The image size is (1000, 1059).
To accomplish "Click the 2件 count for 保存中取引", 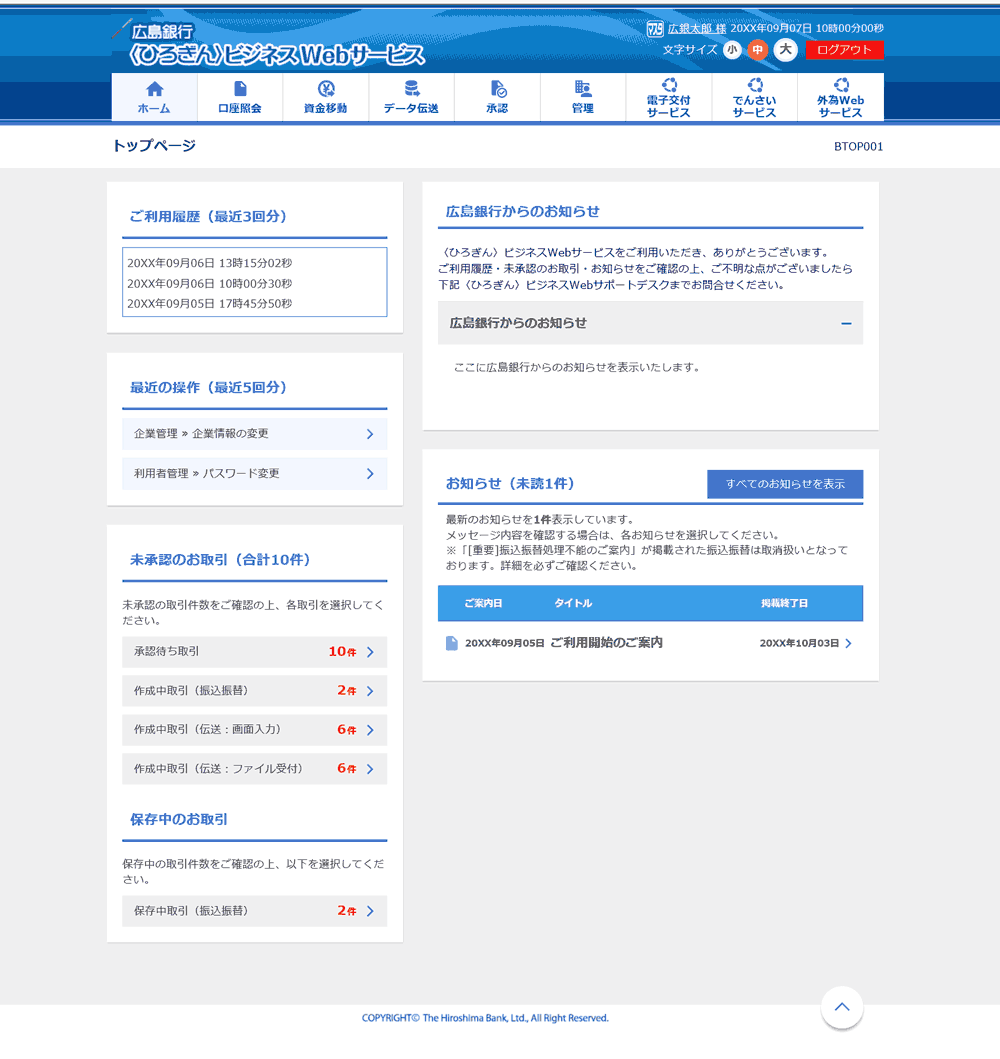I will pyautogui.click(x=347, y=911).
